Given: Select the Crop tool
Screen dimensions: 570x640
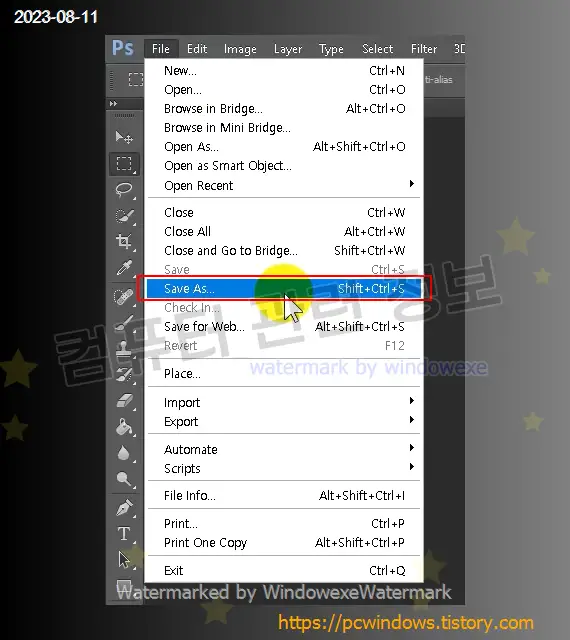Looking at the screenshot, I should click(124, 241).
